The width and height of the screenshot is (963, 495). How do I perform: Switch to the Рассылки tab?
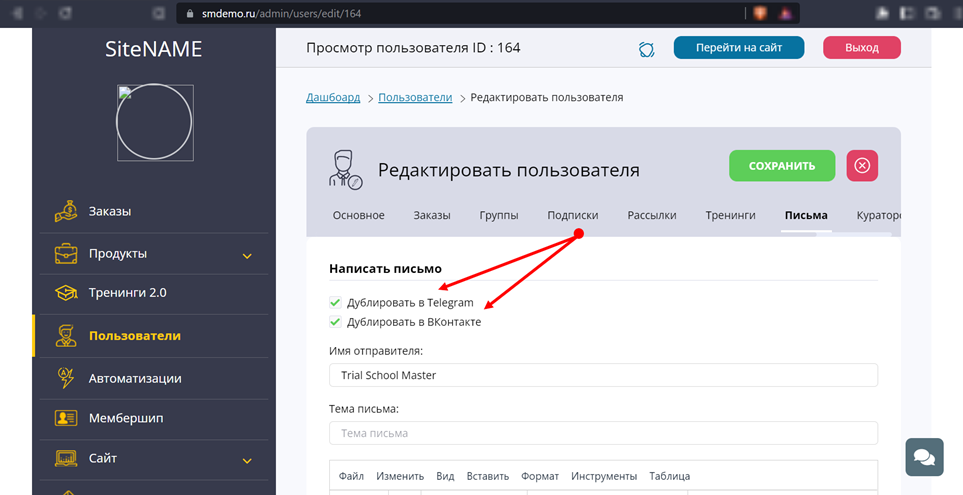point(652,216)
